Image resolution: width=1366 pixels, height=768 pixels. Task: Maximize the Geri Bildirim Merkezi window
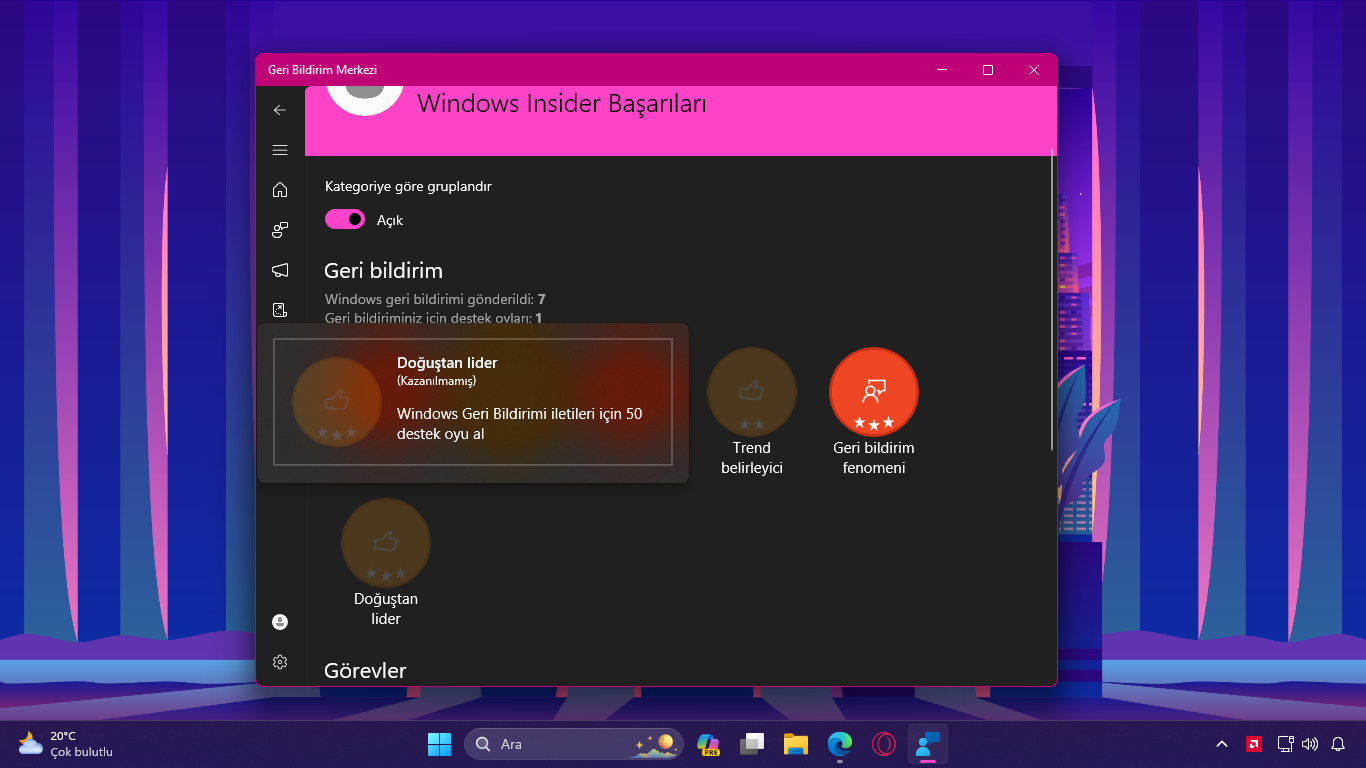coord(988,70)
